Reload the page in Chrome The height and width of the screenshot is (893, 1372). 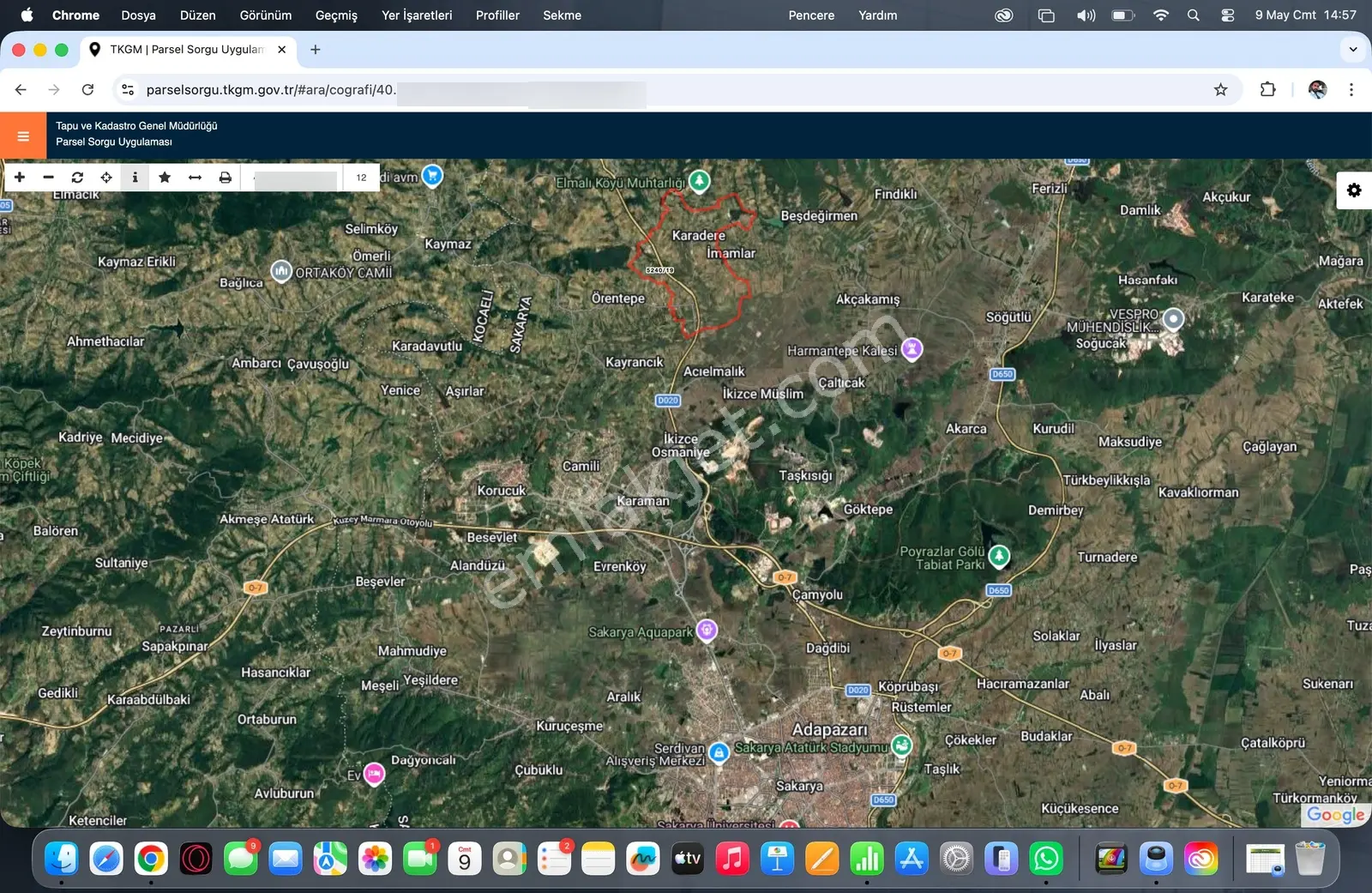(87, 89)
